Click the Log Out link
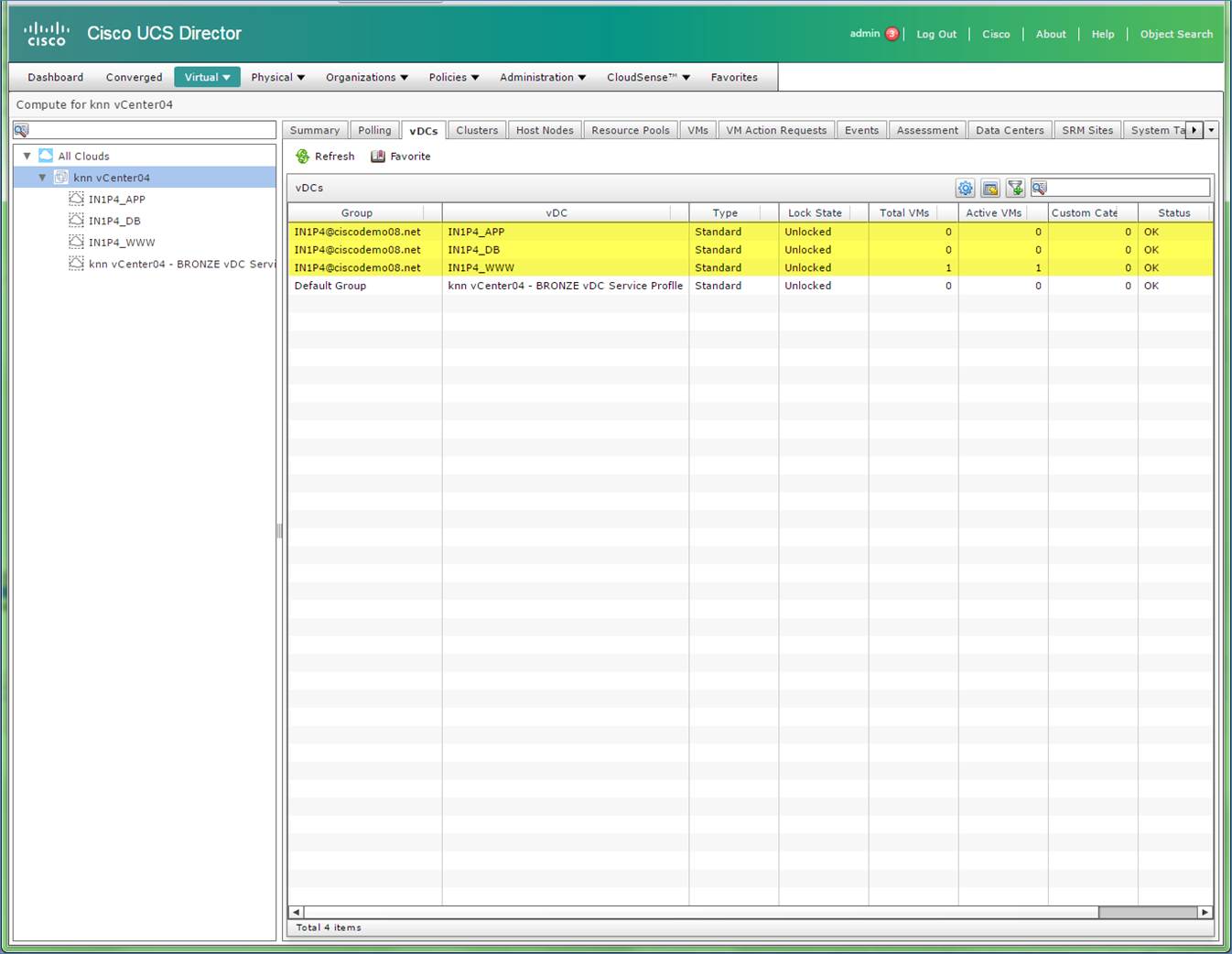Image resolution: width=1232 pixels, height=954 pixels. click(936, 34)
